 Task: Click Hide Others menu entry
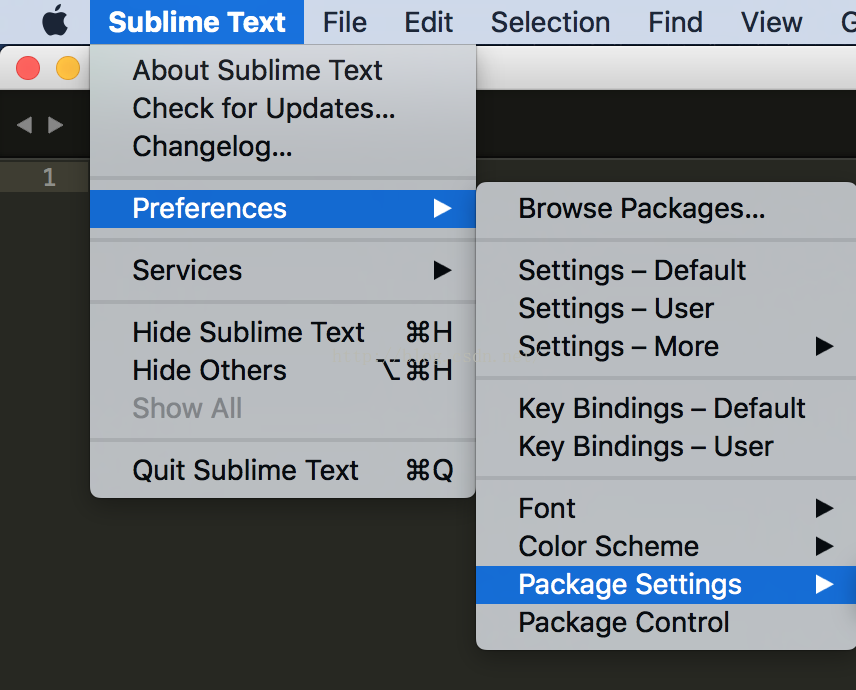click(x=283, y=370)
